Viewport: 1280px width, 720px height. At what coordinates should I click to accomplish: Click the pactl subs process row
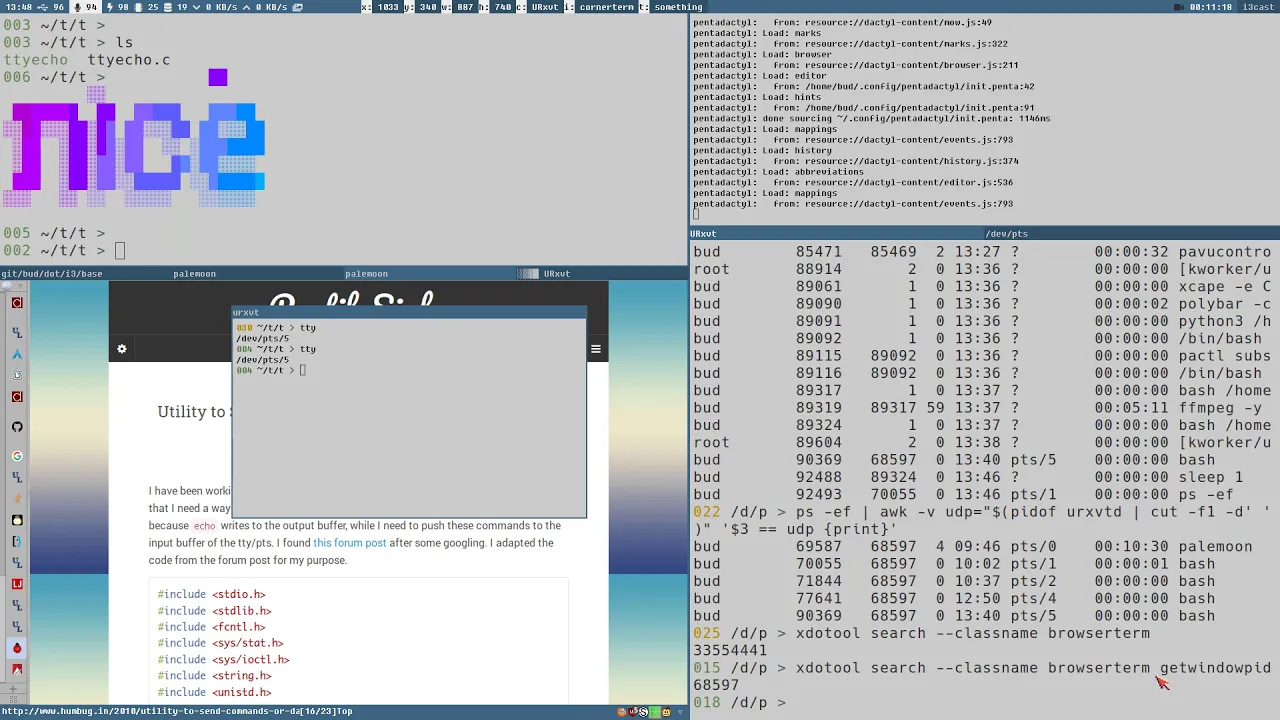[982, 356]
